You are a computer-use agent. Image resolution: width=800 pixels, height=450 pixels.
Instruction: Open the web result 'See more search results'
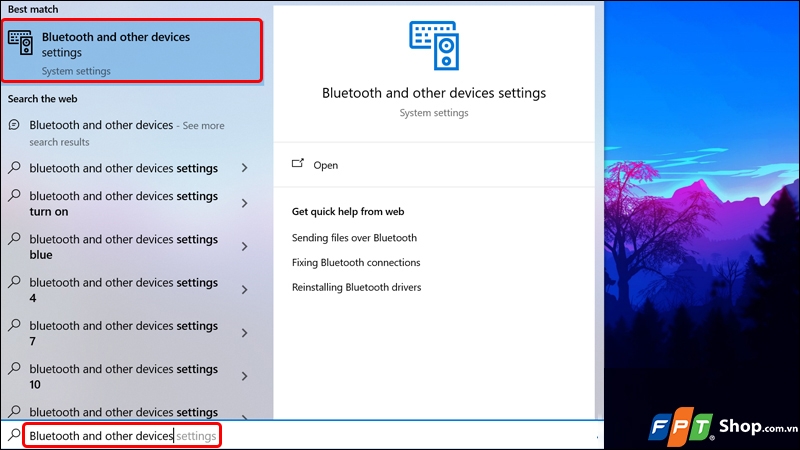[127, 133]
